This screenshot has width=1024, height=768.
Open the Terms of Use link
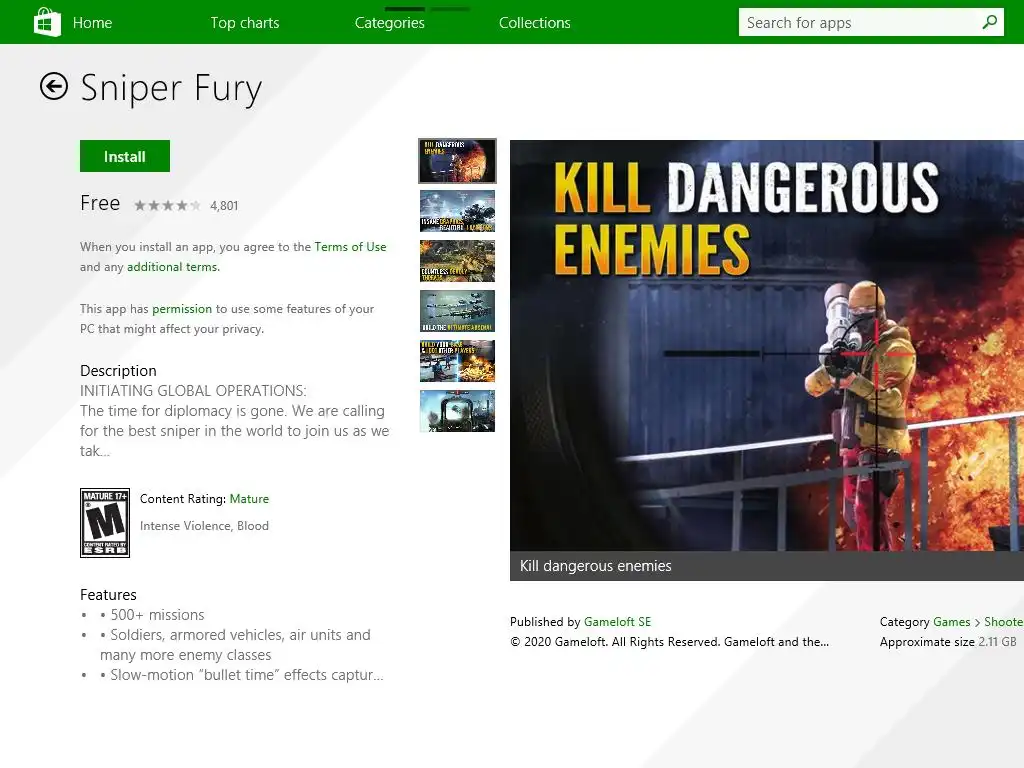point(350,247)
